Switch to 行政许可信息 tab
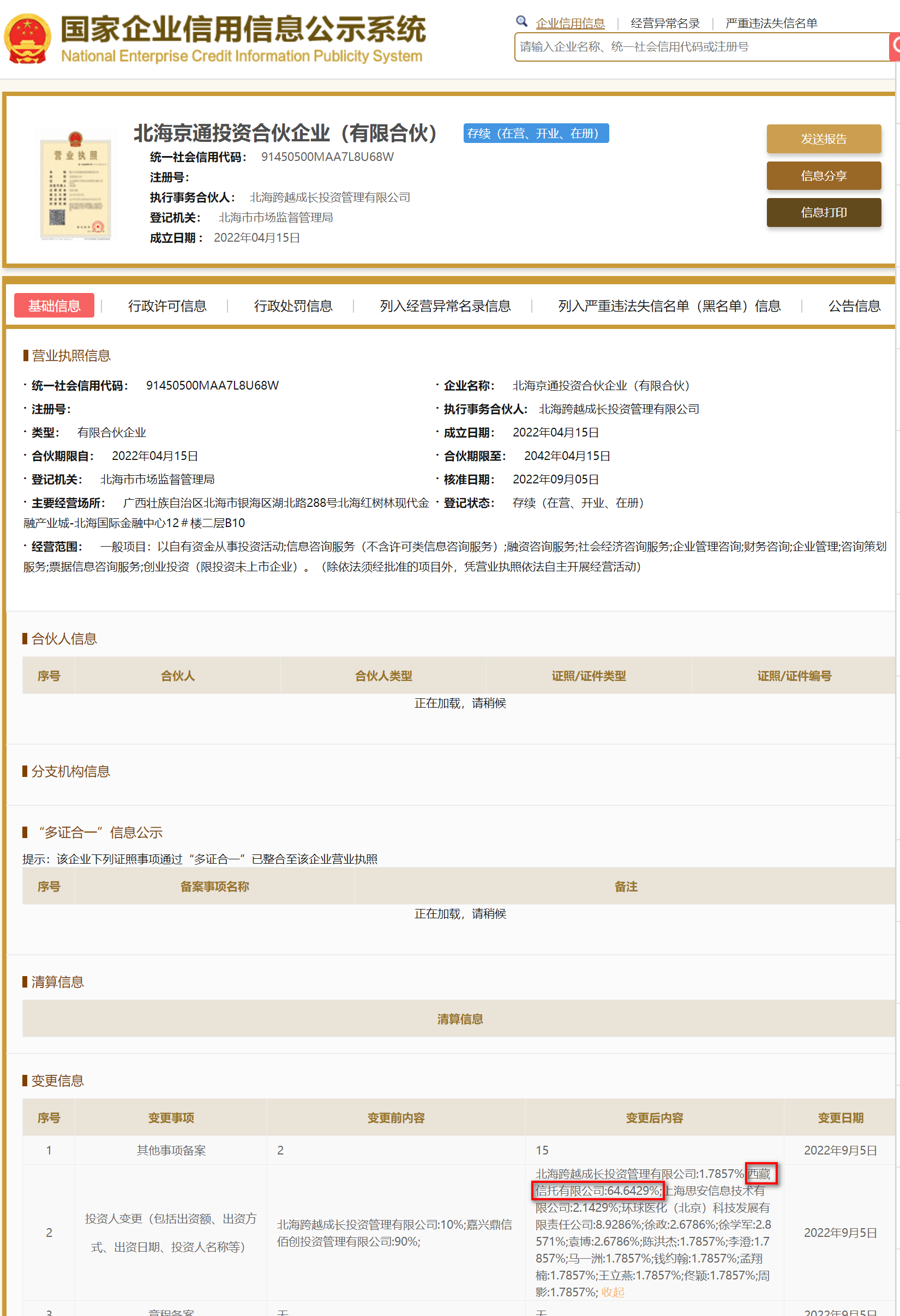The image size is (900, 1316). 167,306
